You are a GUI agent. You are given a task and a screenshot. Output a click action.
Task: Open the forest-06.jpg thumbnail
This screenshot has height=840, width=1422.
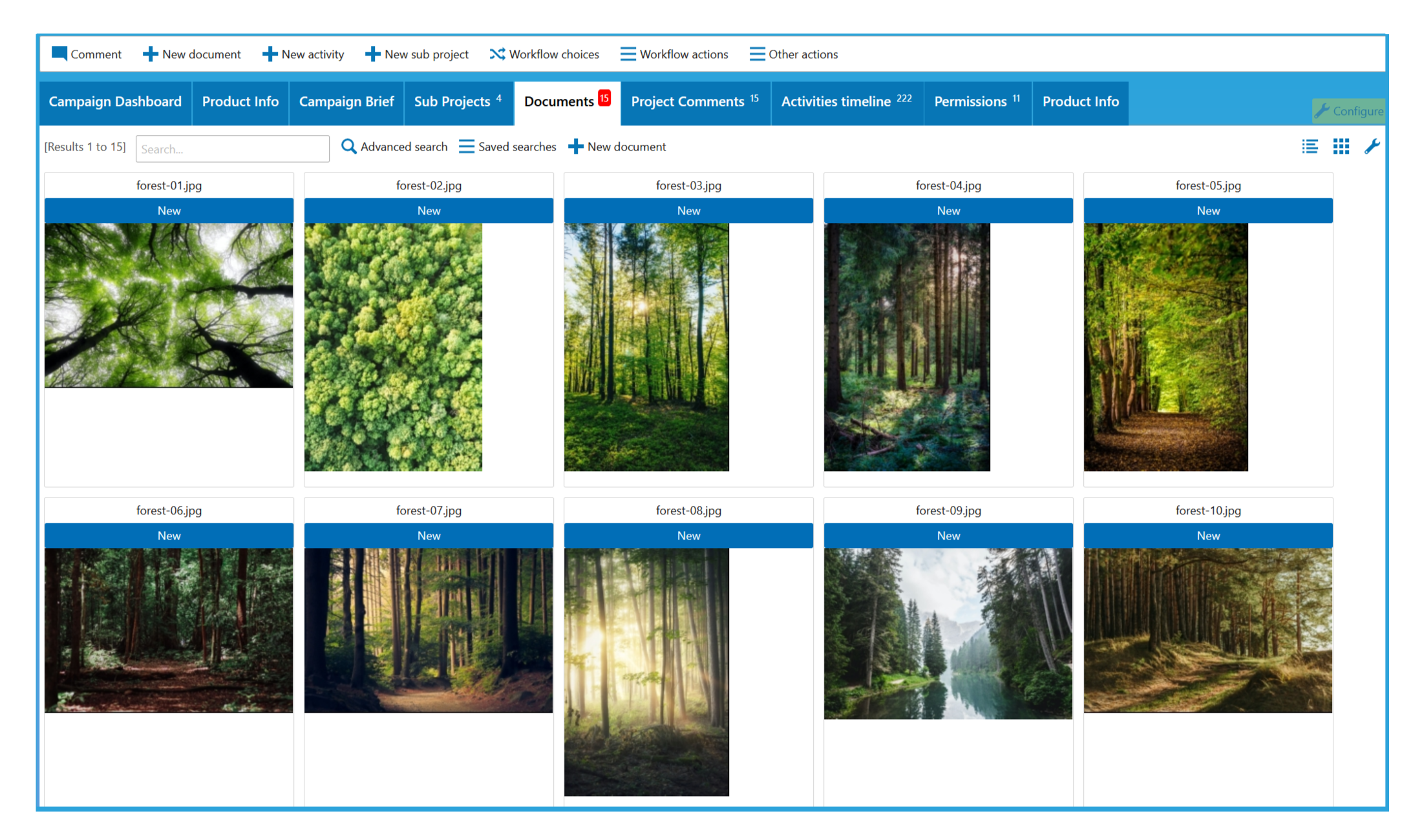click(169, 631)
